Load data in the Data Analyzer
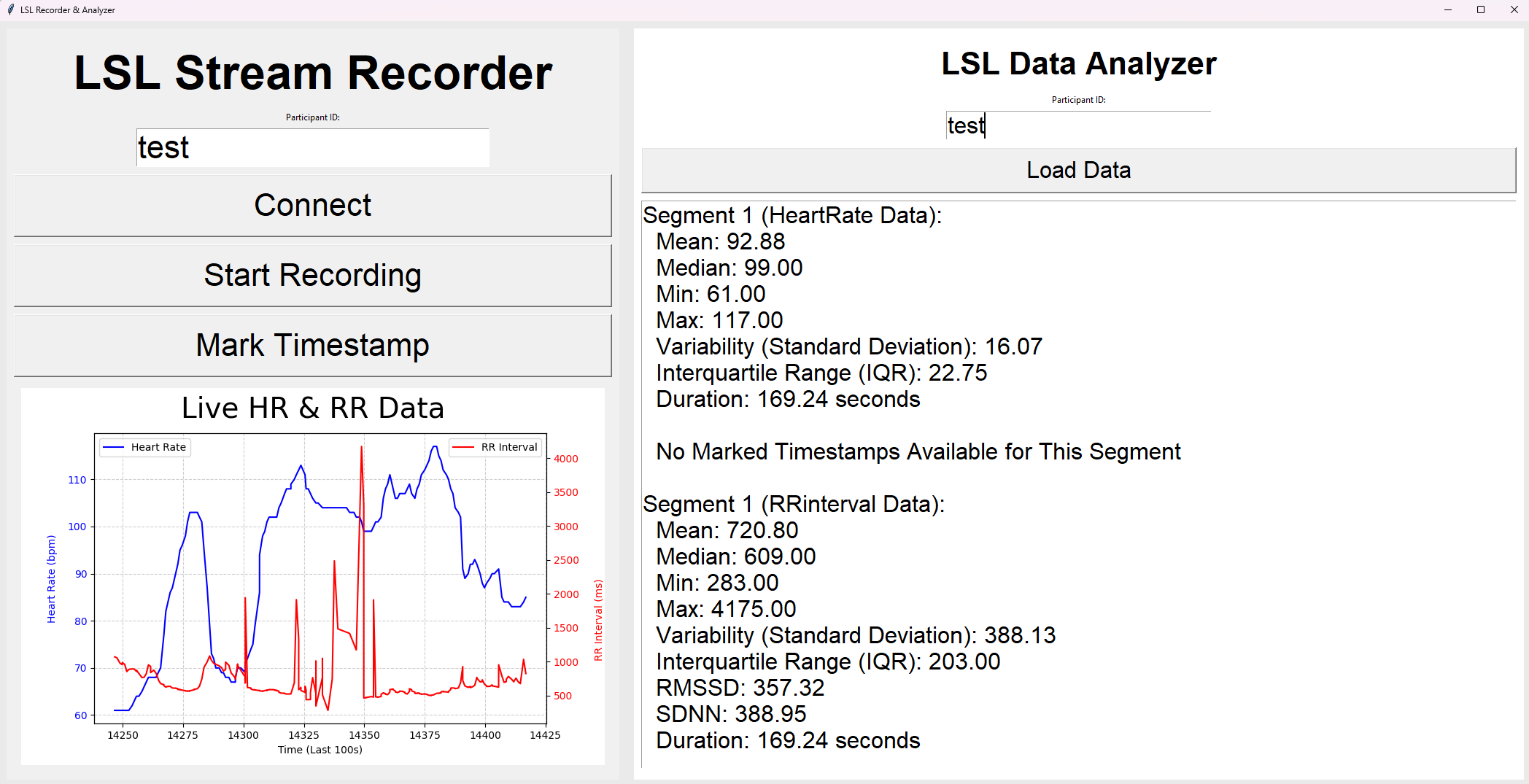The image size is (1529, 784). (1078, 170)
